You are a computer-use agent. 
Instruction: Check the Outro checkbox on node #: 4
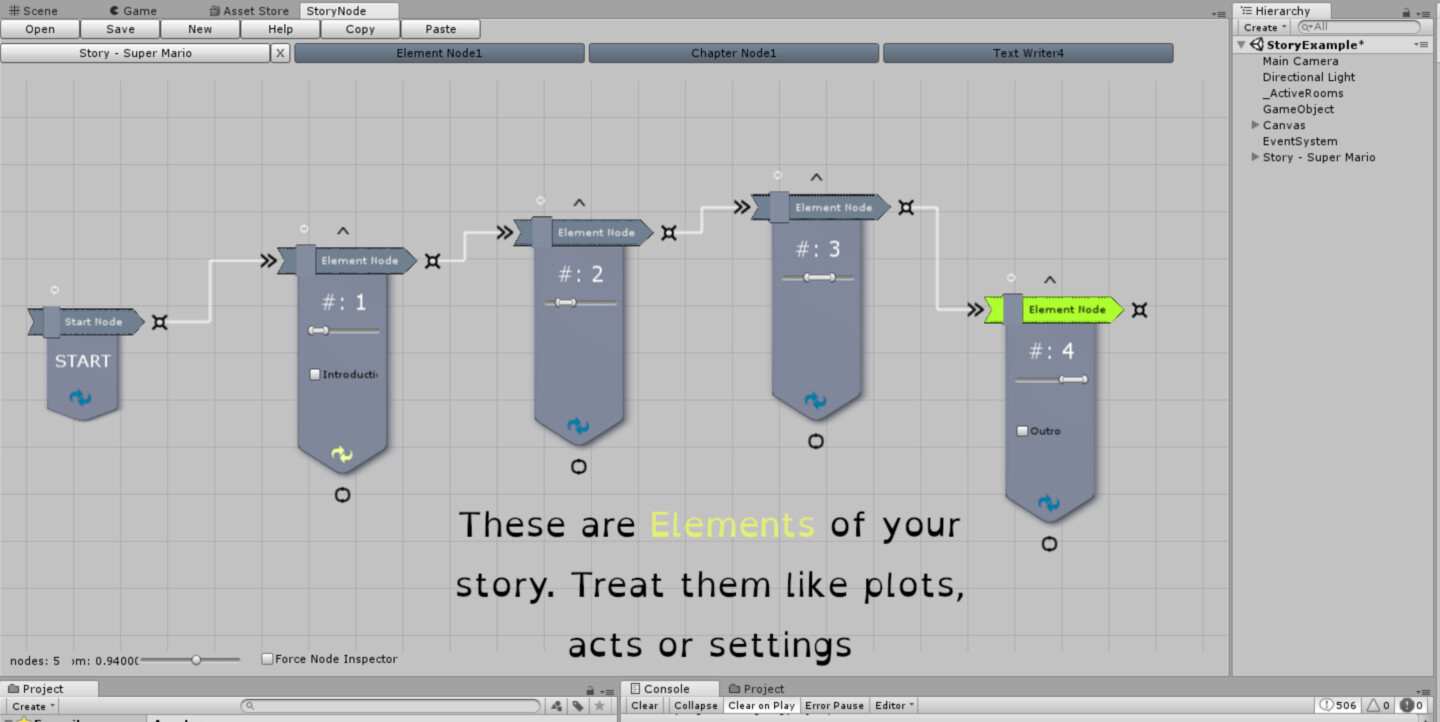(1020, 430)
